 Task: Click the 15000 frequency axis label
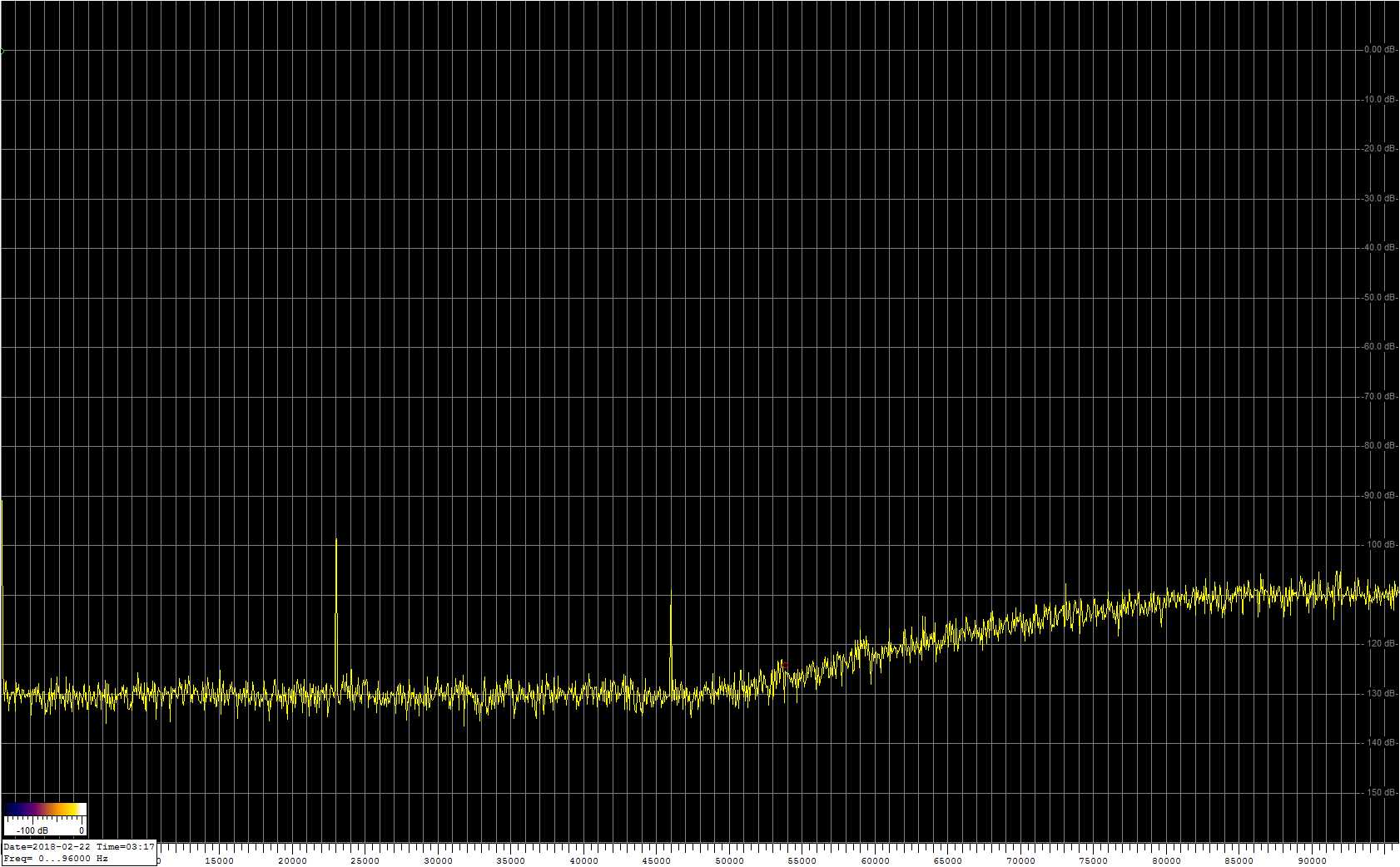(x=219, y=861)
